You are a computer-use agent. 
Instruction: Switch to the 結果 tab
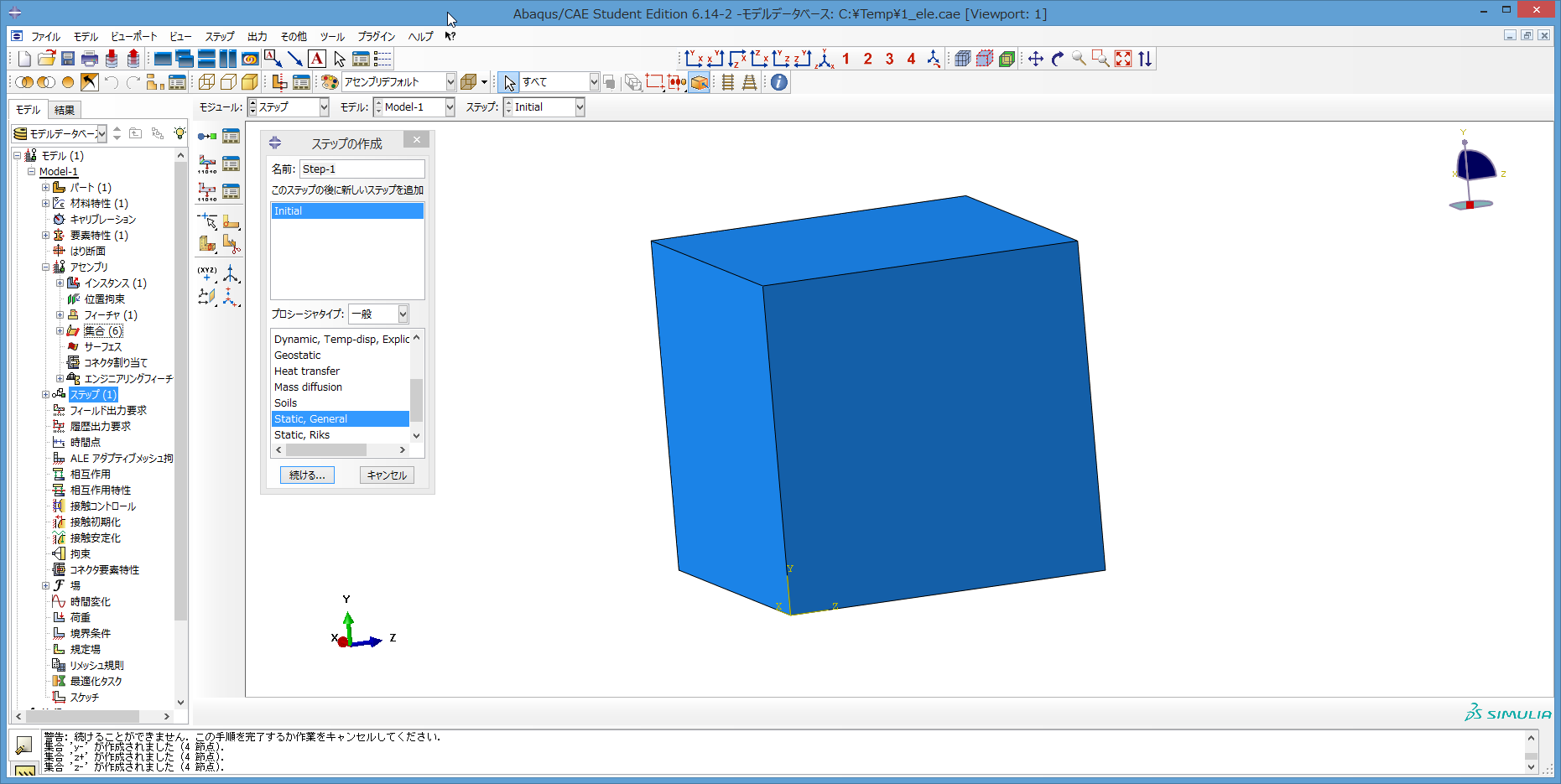click(64, 110)
